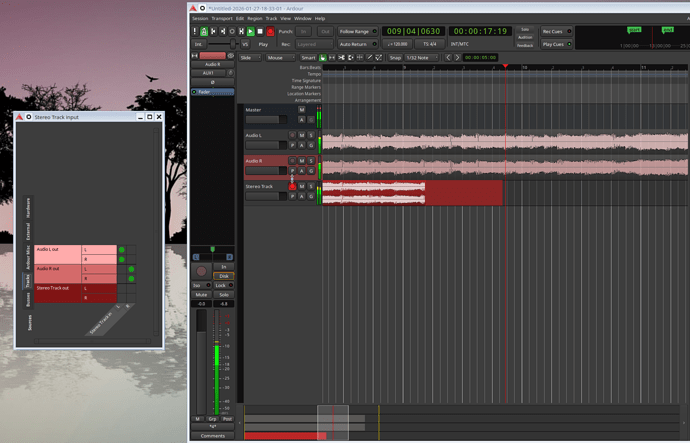Toggle the Disk monitoring button

[x=223, y=276]
